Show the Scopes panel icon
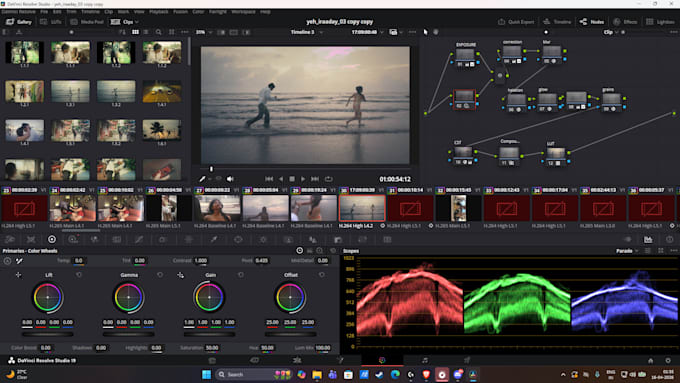Image resolution: width=680 pixels, height=383 pixels. (x=648, y=239)
